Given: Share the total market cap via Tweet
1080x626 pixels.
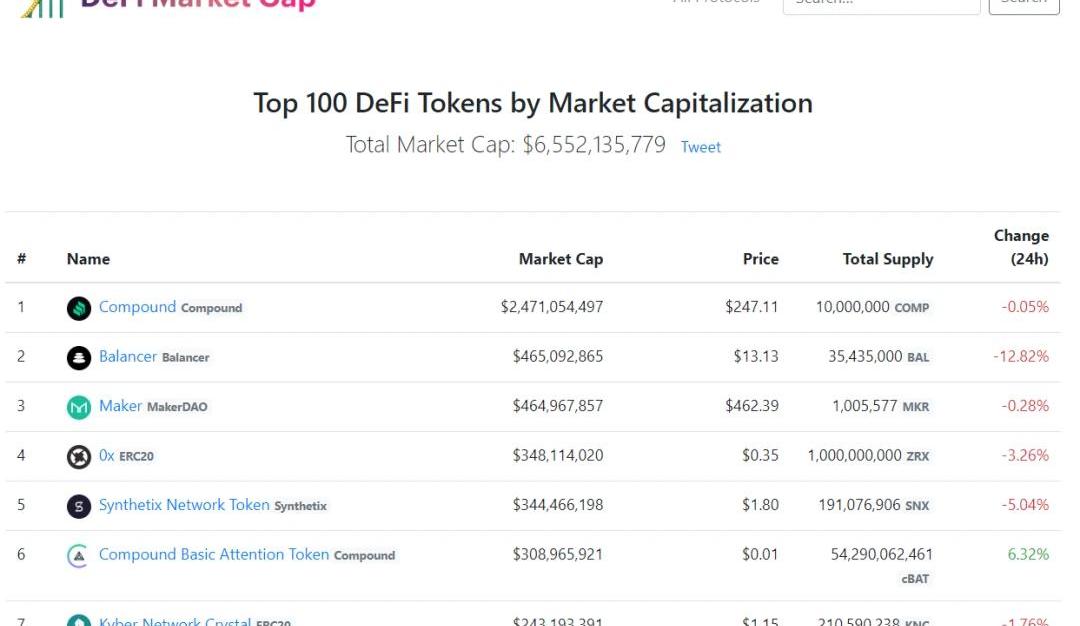Looking at the screenshot, I should pyautogui.click(x=700, y=147).
